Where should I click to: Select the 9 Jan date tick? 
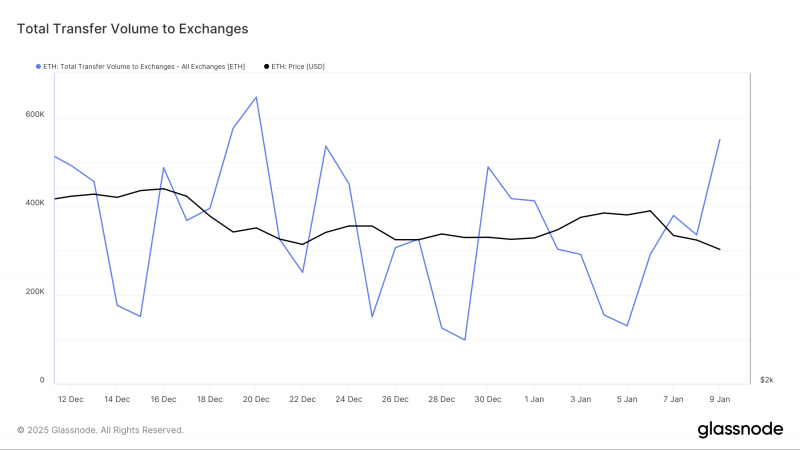(x=719, y=399)
